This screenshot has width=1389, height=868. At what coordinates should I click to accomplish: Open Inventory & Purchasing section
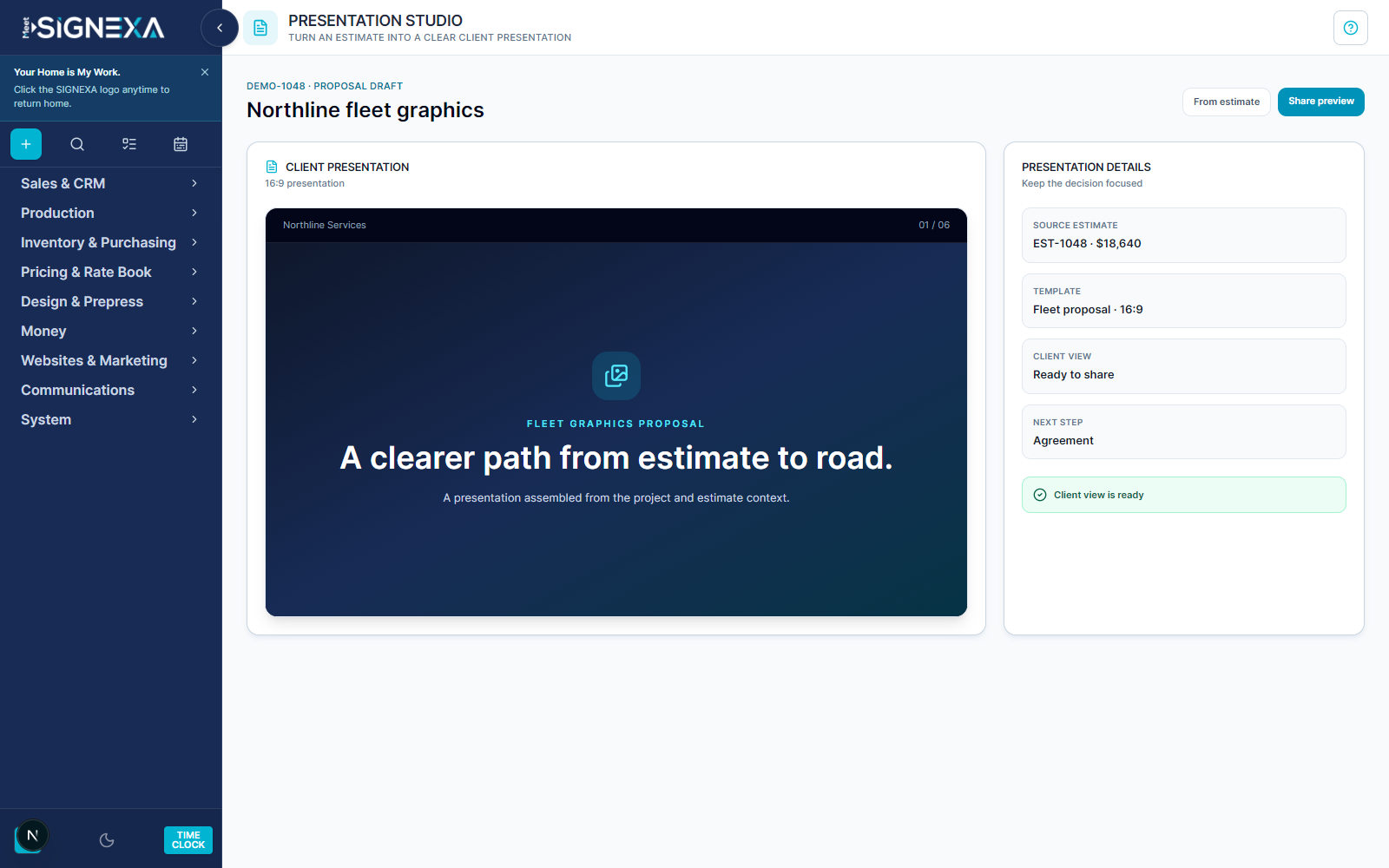(x=110, y=242)
